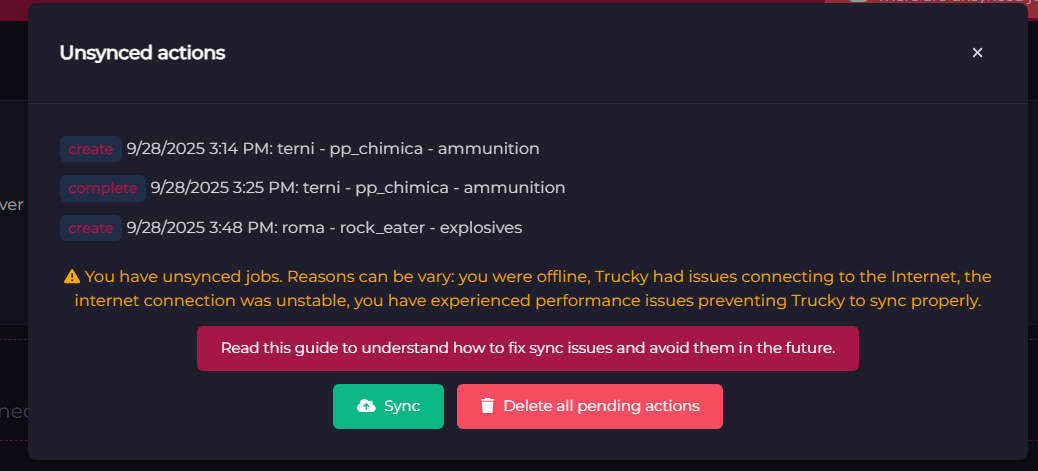Click the Unsynced actions dialog title
The height and width of the screenshot is (471, 1038).
142,53
